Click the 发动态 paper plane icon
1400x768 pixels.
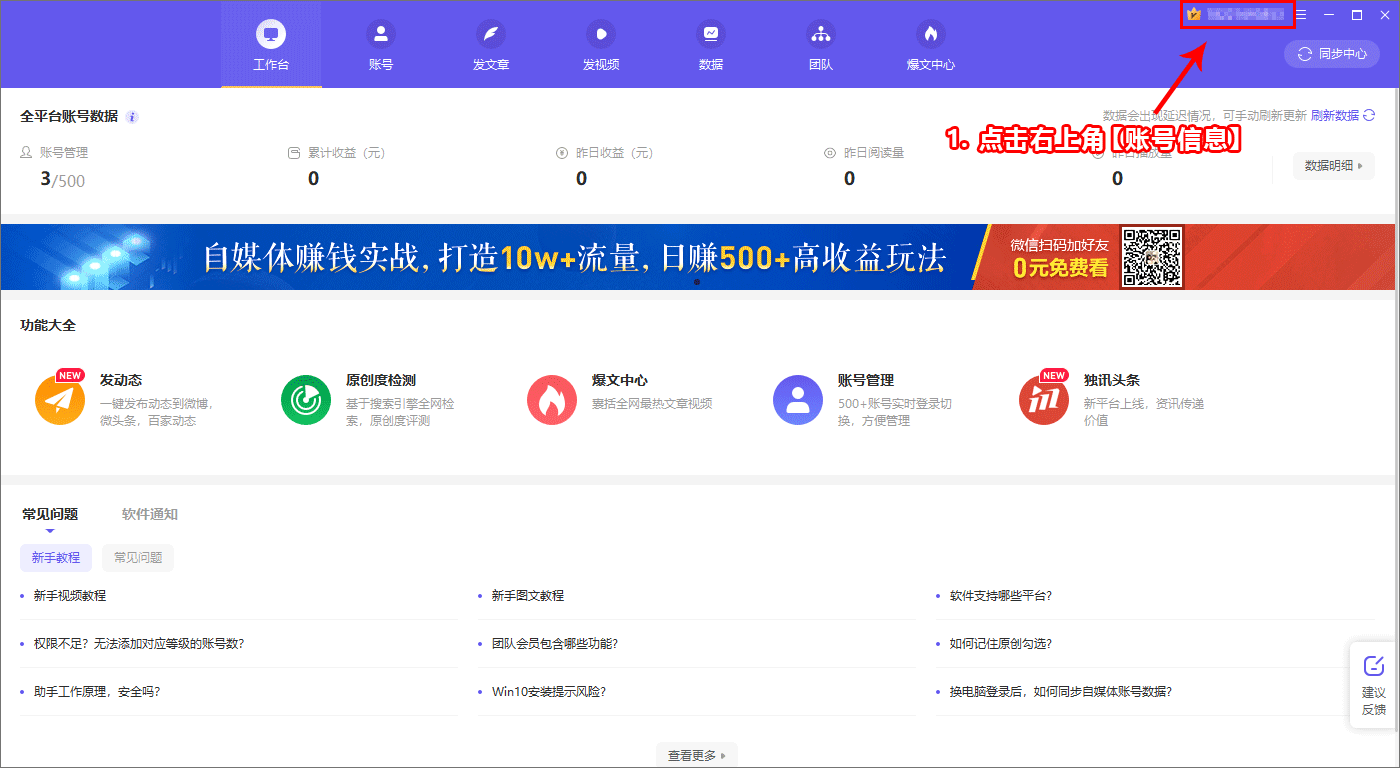click(60, 400)
